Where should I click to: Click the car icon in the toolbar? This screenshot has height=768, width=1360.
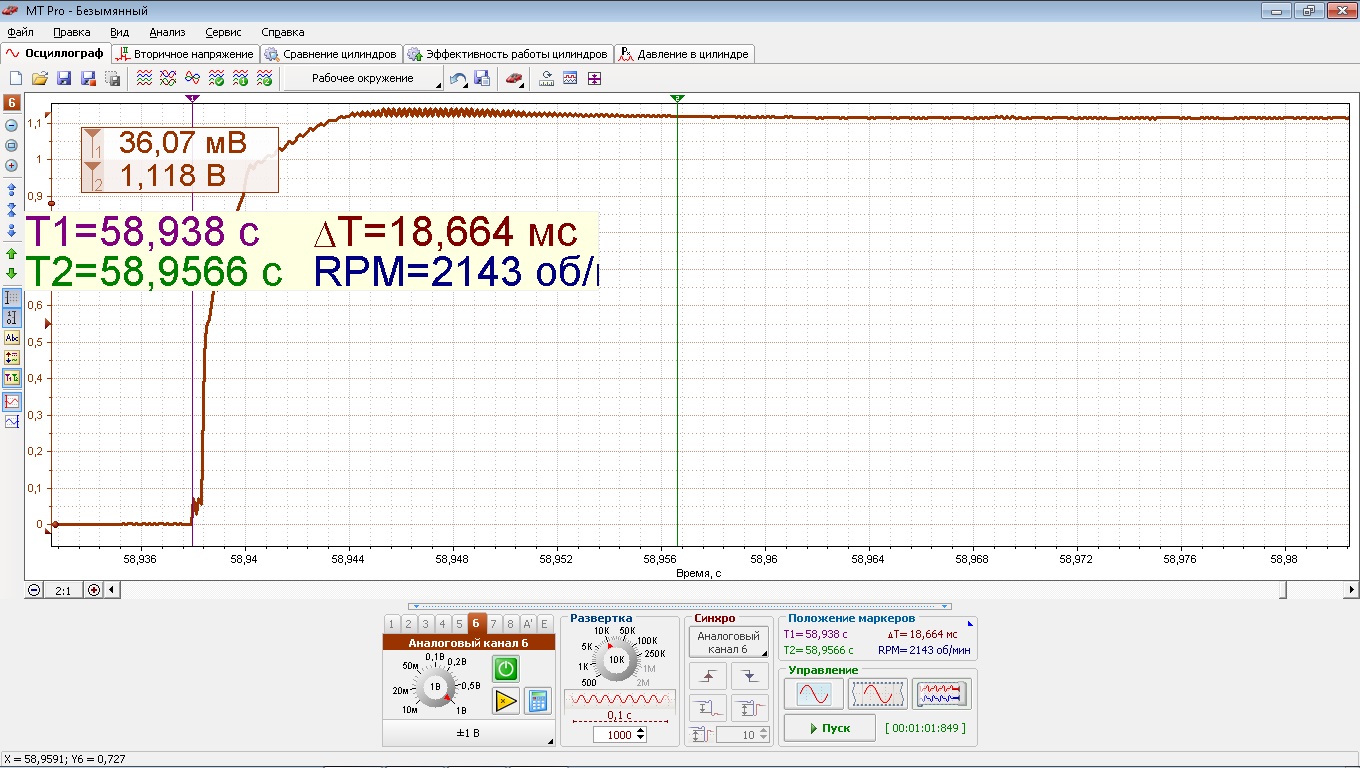pos(514,78)
